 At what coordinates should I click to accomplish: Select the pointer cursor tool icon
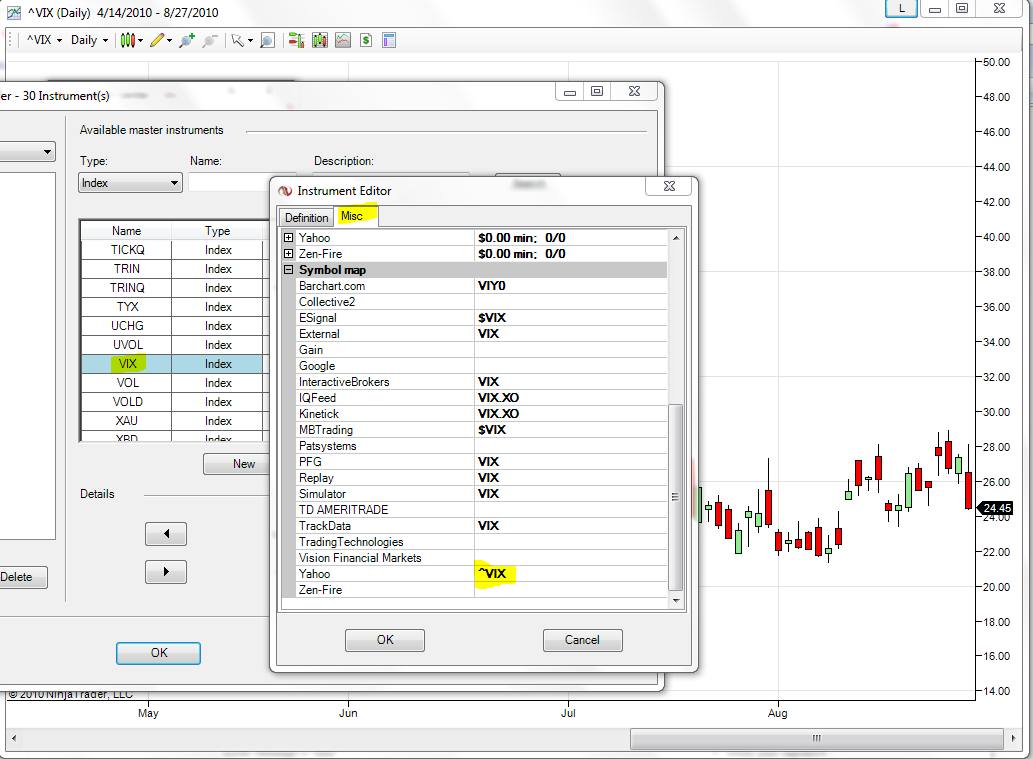pos(238,40)
